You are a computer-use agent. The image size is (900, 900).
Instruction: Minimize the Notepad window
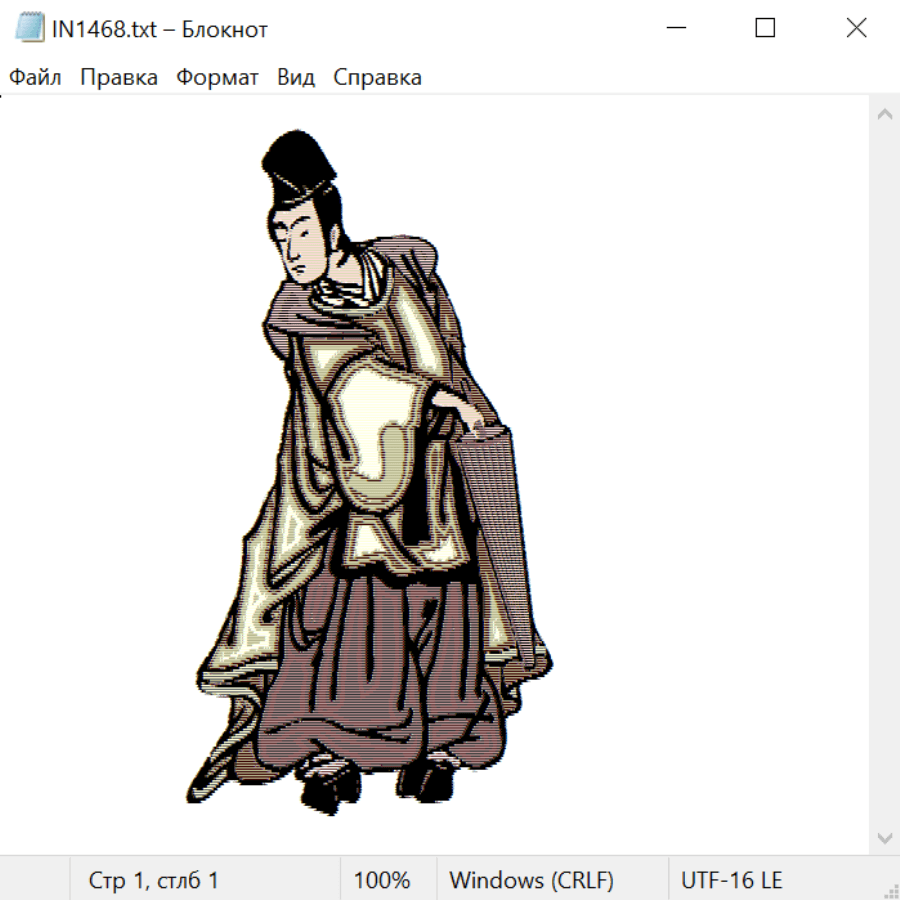pyautogui.click(x=675, y=29)
